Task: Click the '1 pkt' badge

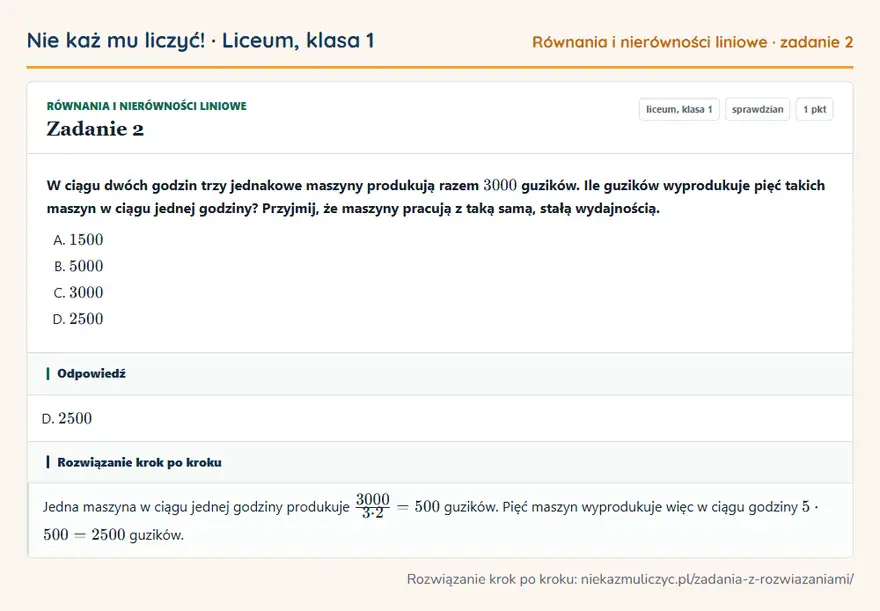Action: pos(814,109)
